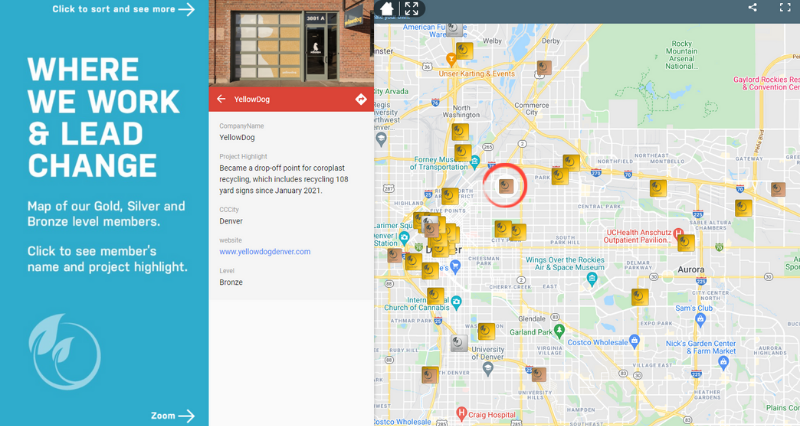Click the Wings Over the Rockies museum pin
The width and height of the screenshot is (800, 426).
[x=592, y=279]
